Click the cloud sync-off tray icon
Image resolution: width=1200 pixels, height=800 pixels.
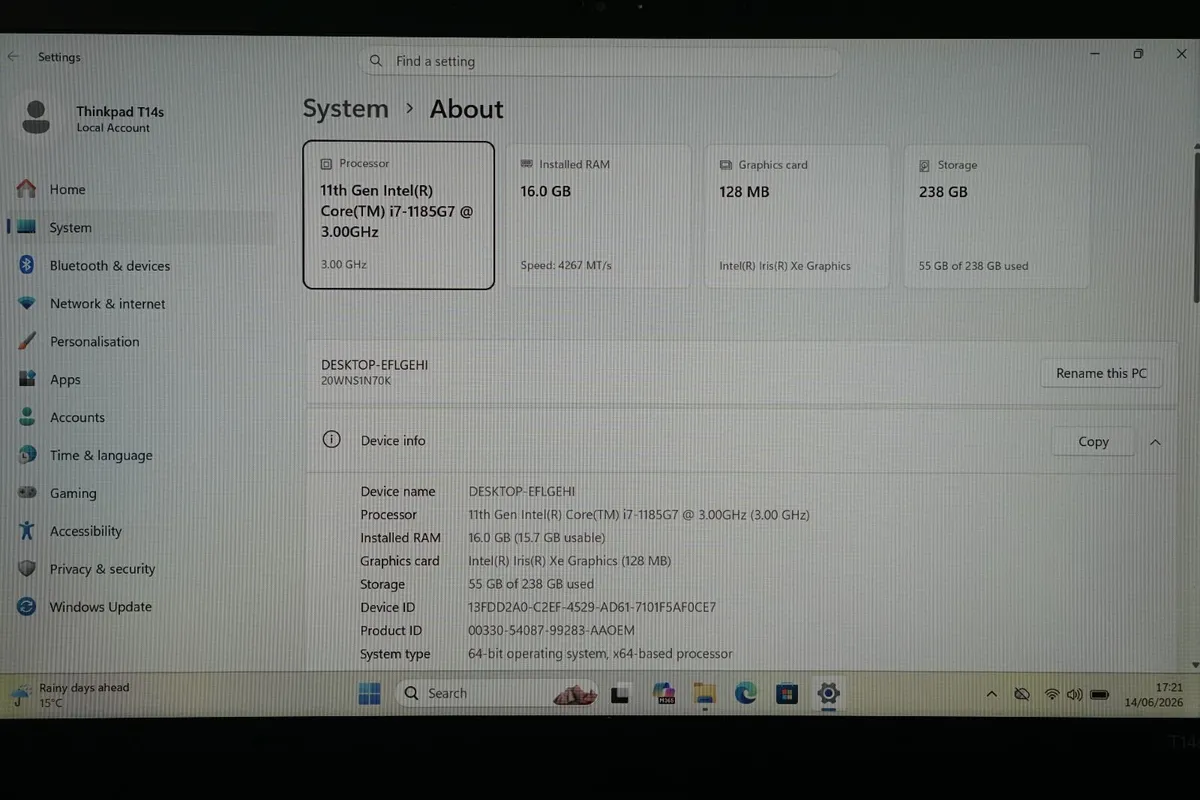1022,694
